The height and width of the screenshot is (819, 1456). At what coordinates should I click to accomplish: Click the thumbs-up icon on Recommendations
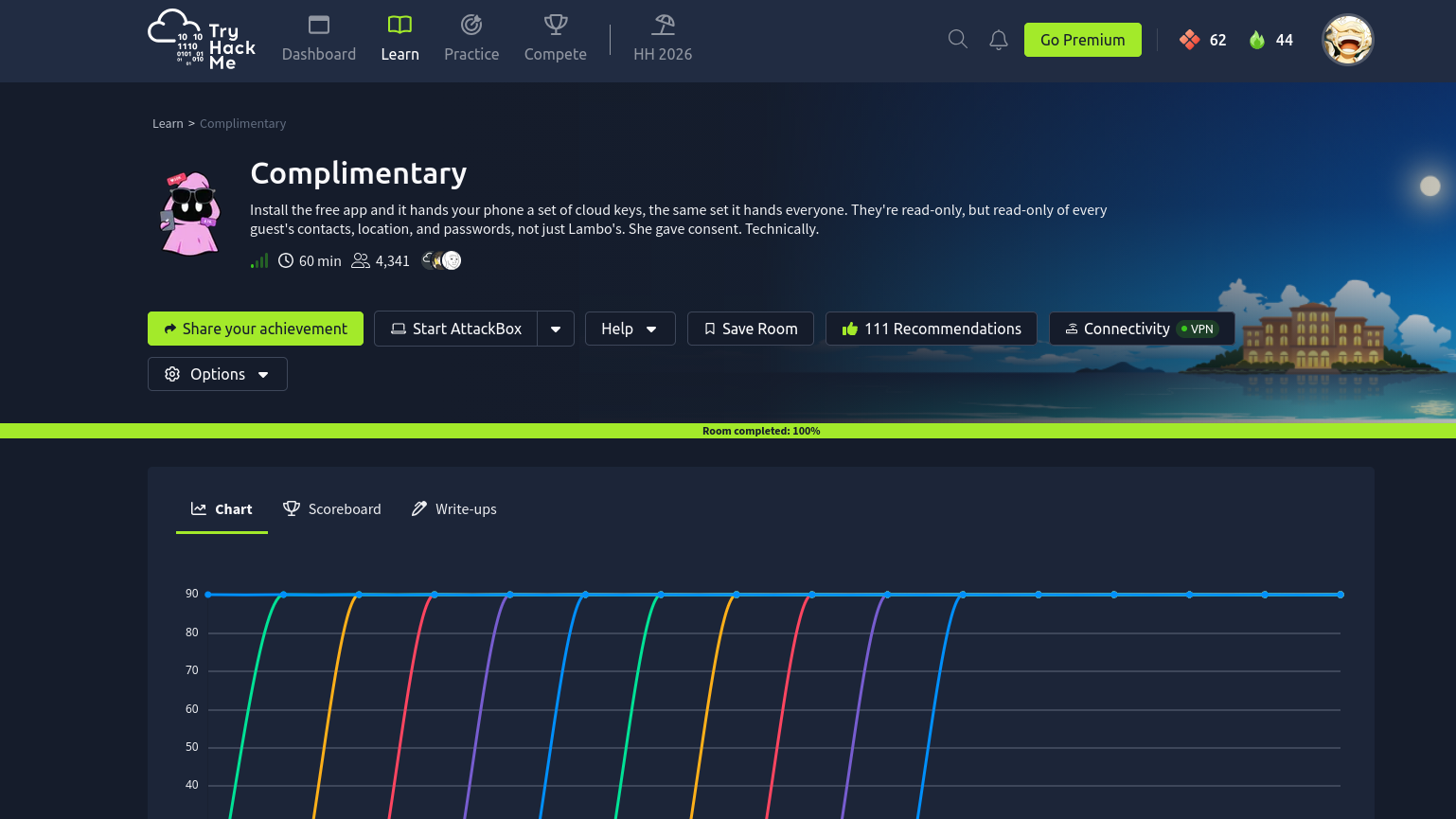coord(850,329)
